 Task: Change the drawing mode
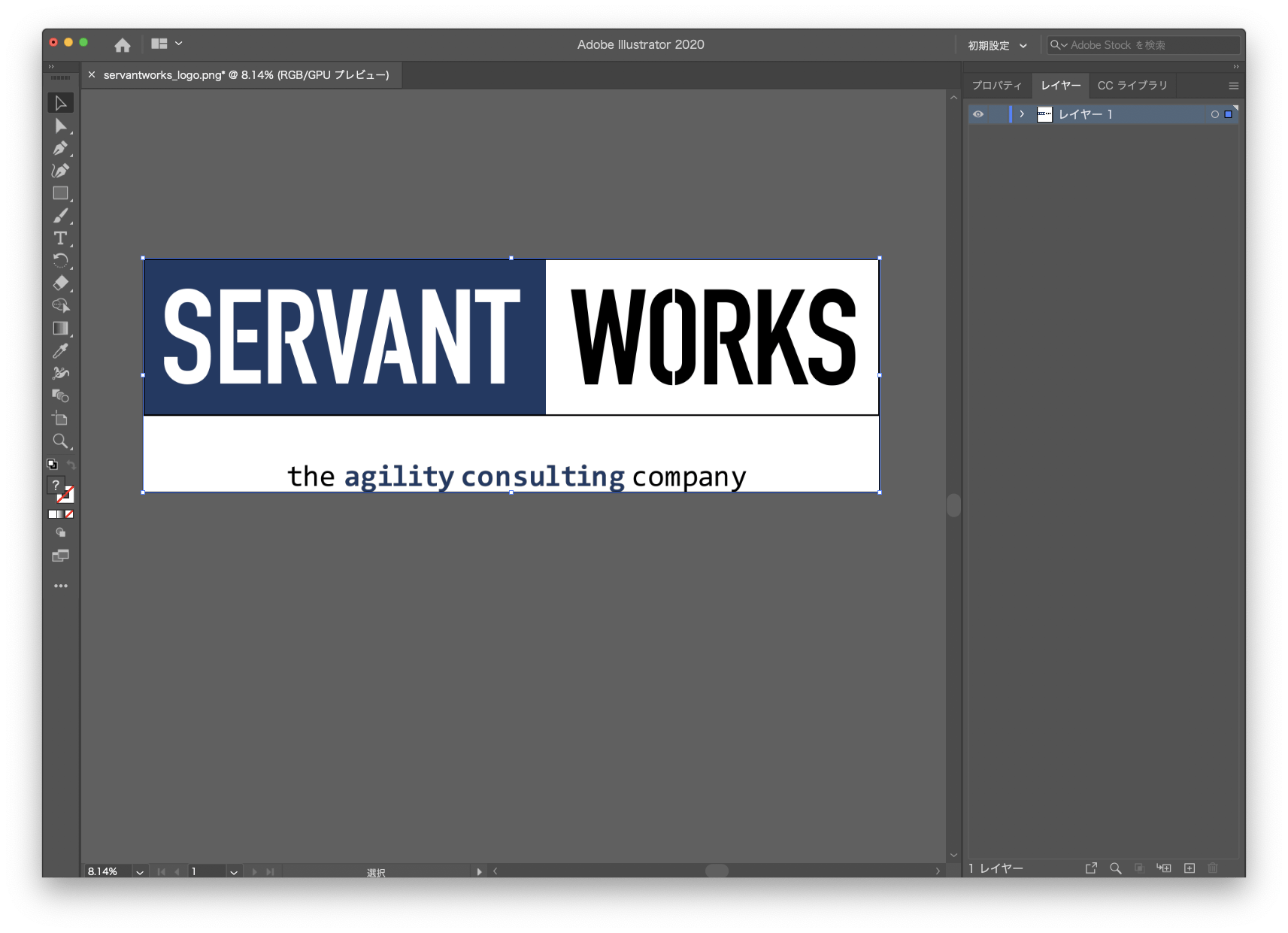[61, 533]
